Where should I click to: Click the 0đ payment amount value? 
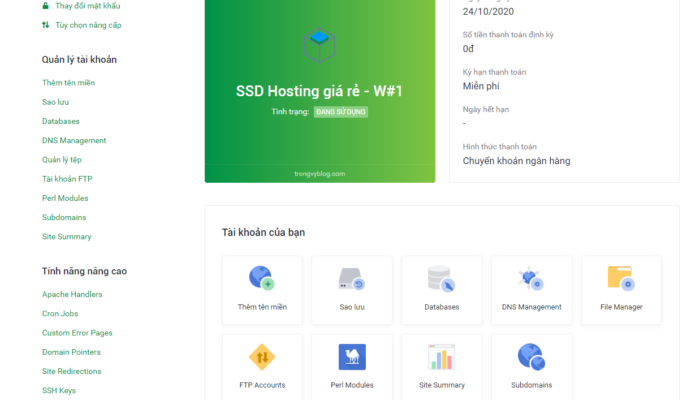[x=468, y=49]
